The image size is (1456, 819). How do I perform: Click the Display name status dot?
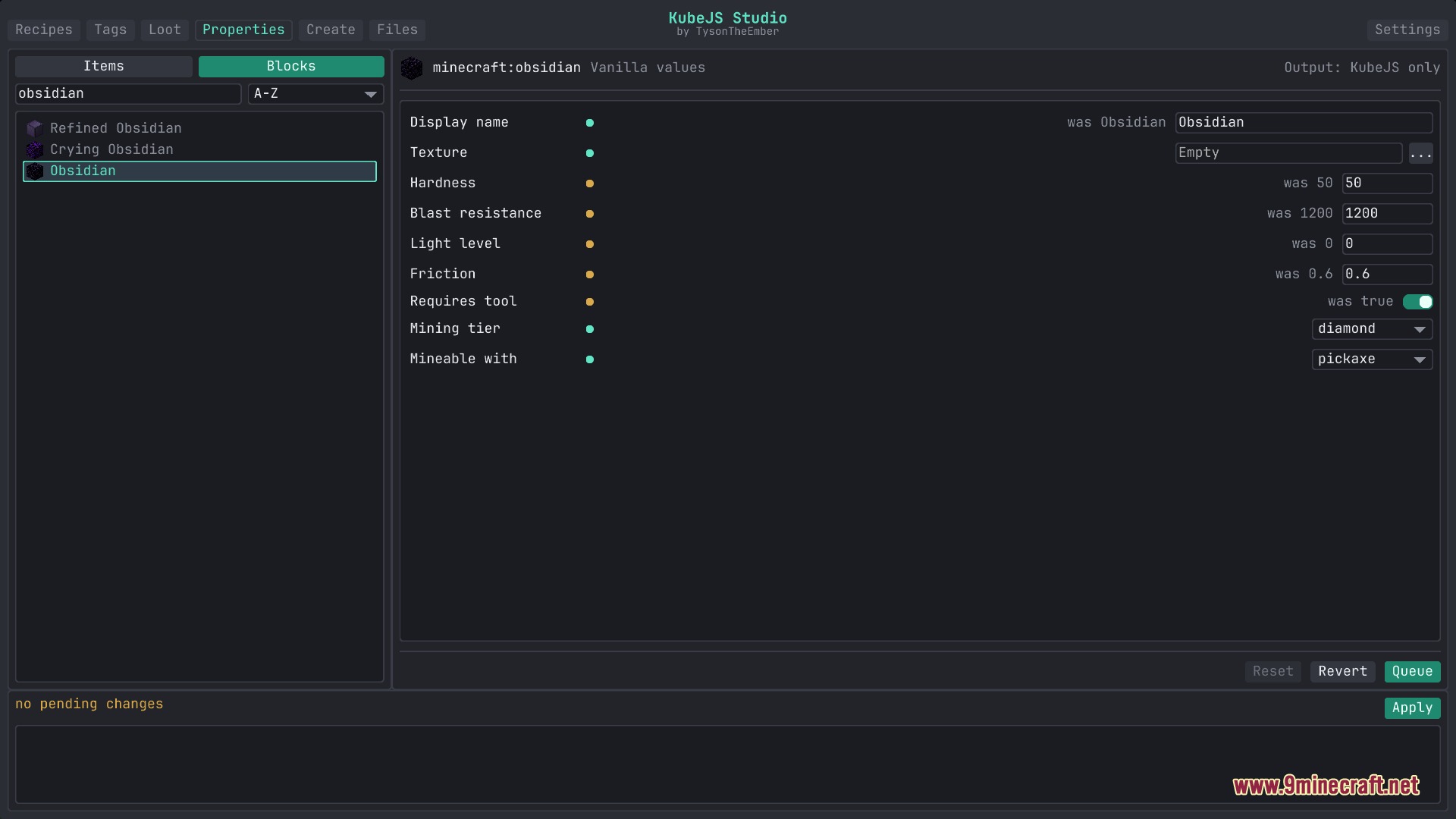[589, 123]
